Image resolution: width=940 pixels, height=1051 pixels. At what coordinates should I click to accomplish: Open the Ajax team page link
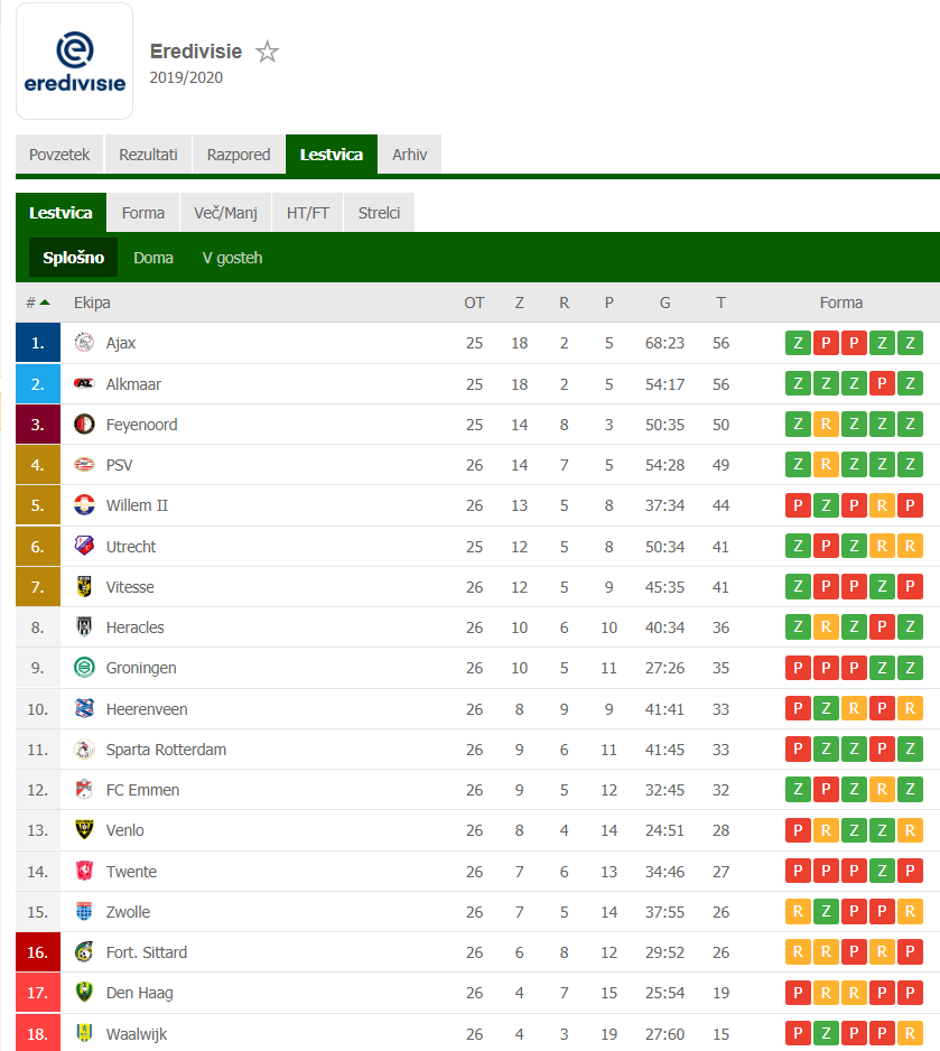coord(122,342)
